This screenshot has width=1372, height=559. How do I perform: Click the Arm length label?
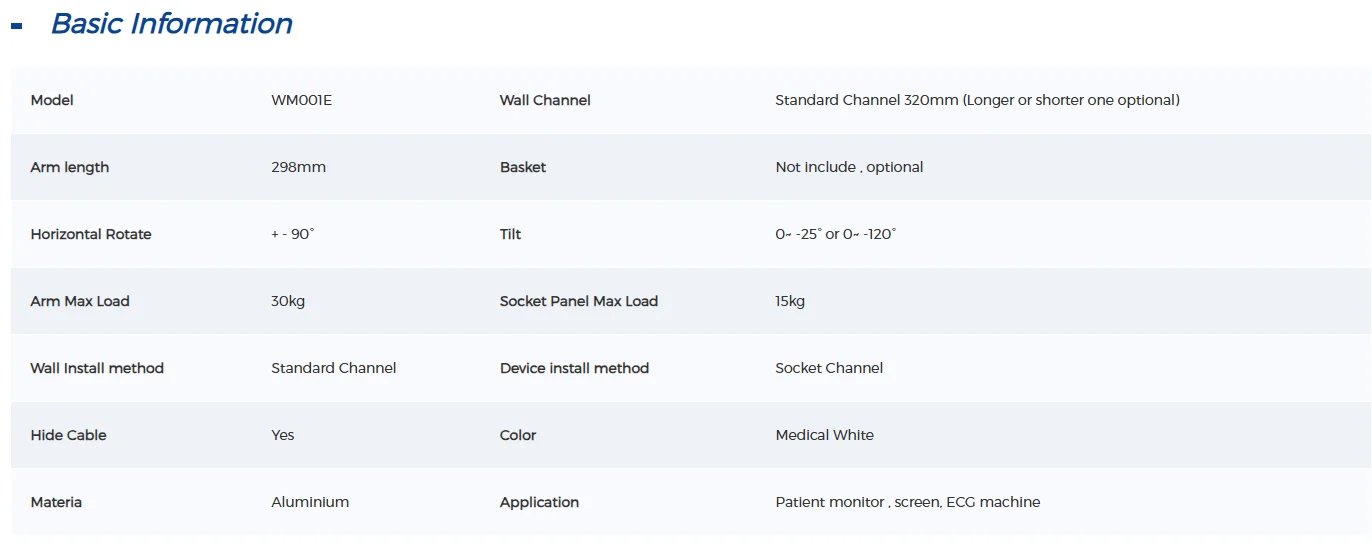pyautogui.click(x=70, y=167)
